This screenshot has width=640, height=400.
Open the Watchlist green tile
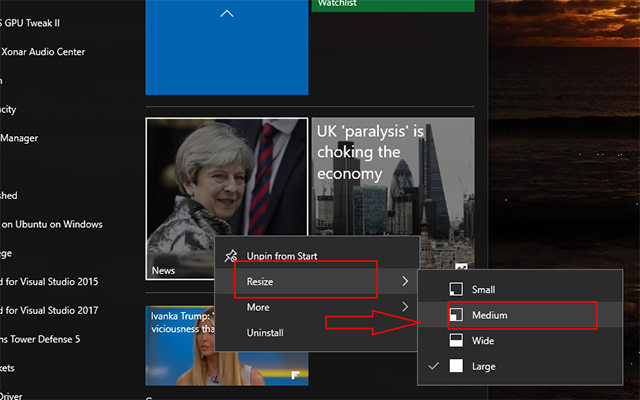393,5
